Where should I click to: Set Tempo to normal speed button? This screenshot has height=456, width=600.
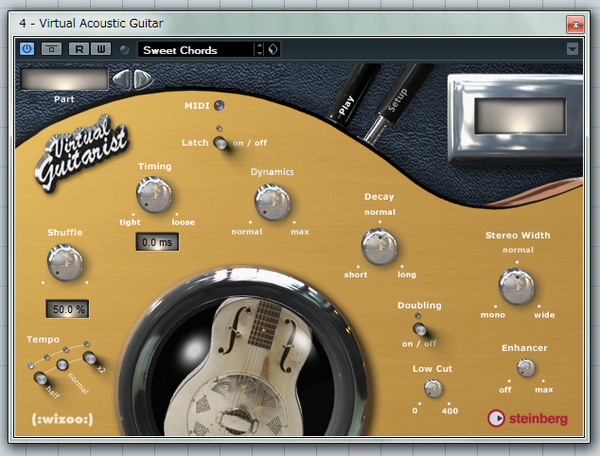point(62,365)
